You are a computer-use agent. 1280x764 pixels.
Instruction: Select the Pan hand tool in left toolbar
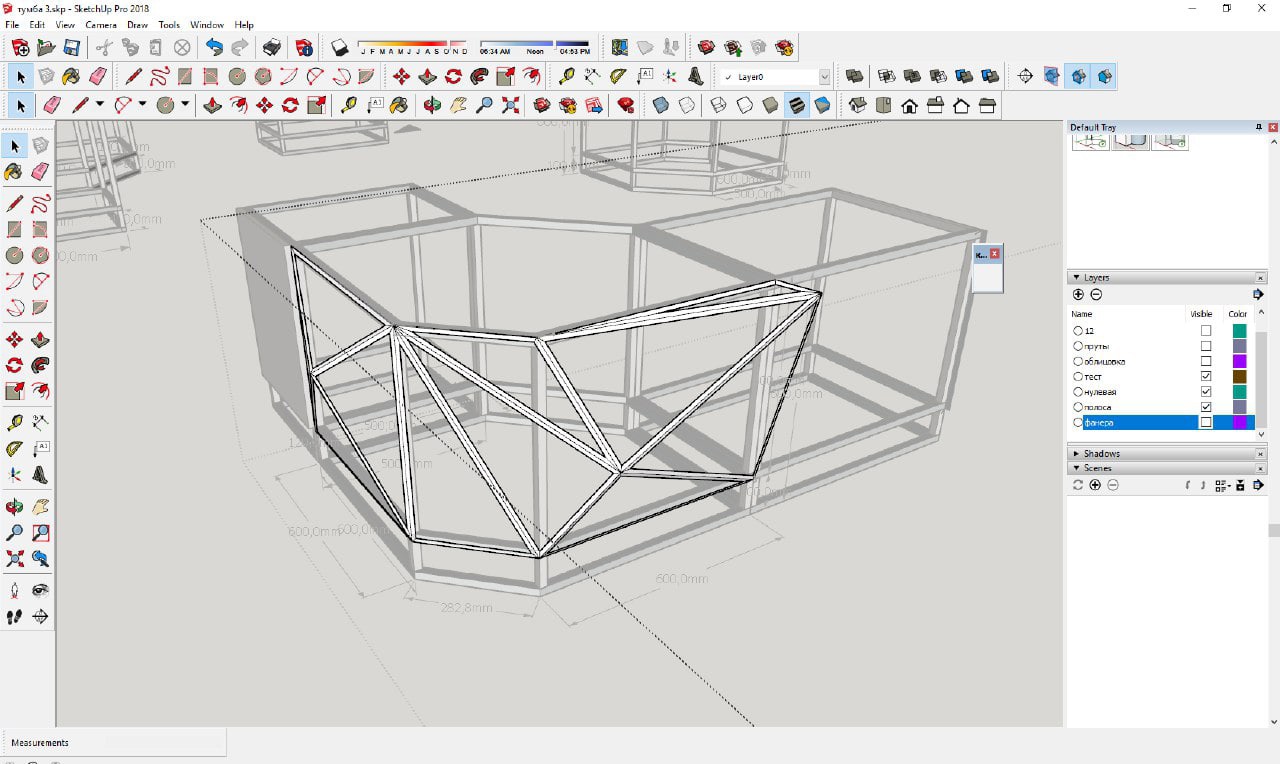pyautogui.click(x=40, y=507)
